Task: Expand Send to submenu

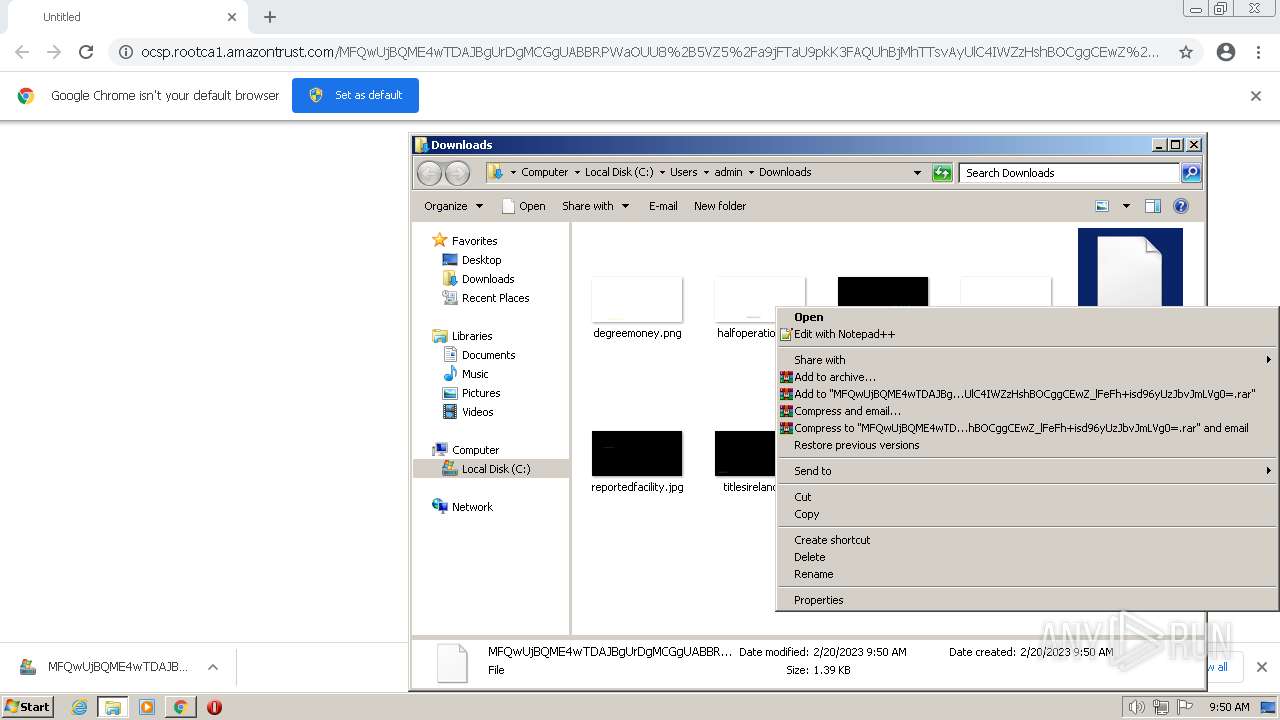Action: coord(1027,471)
